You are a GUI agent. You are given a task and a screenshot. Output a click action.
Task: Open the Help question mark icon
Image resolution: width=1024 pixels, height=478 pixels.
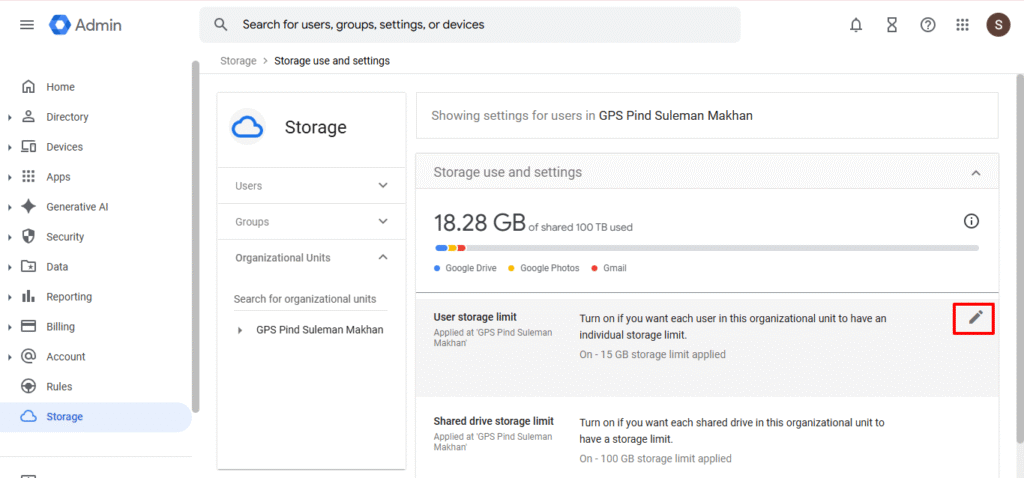(x=928, y=25)
